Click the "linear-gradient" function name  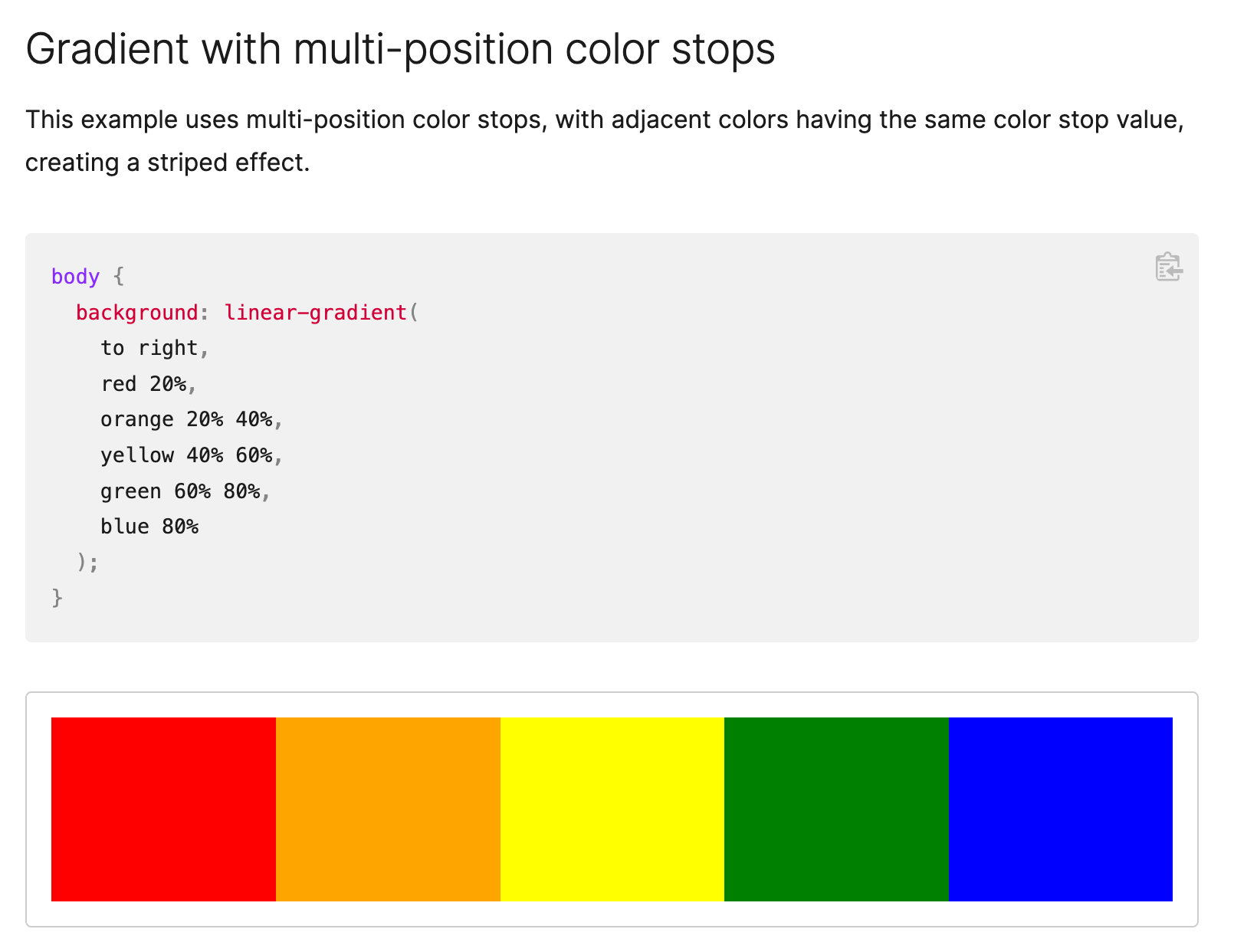tap(315, 313)
